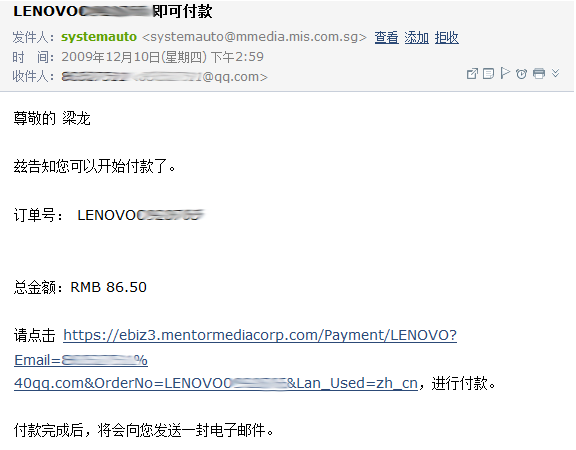
Task: Click the Email= line of payment URL
Action: pyautogui.click(x=81, y=360)
